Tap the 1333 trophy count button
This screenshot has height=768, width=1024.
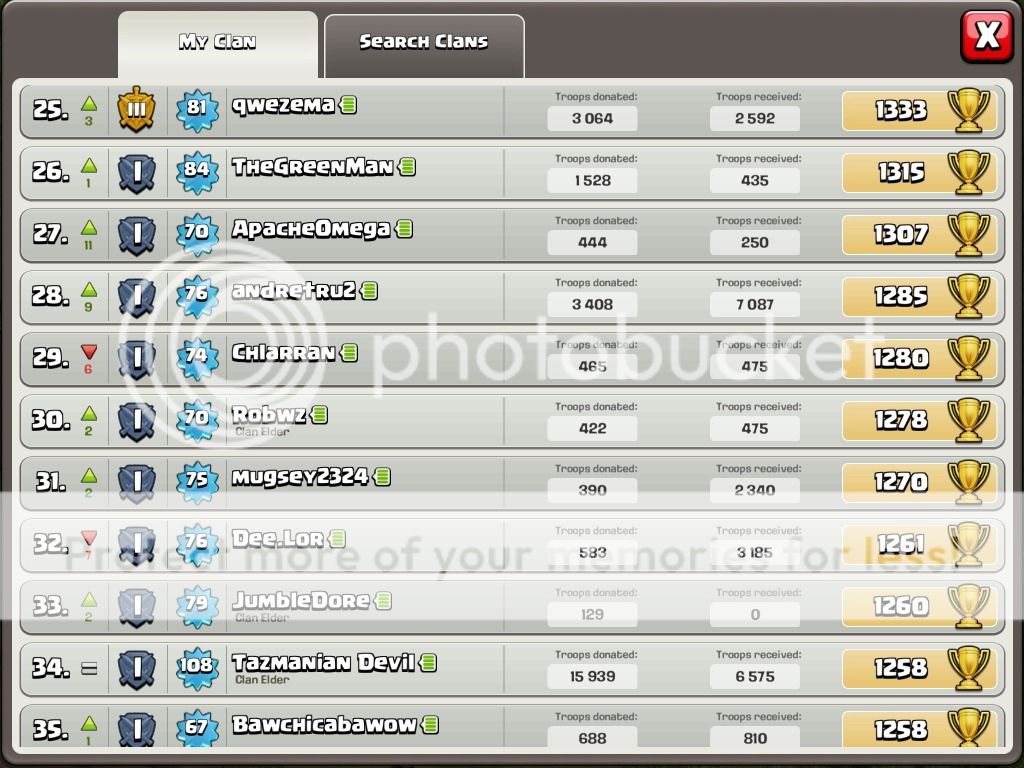(920, 110)
